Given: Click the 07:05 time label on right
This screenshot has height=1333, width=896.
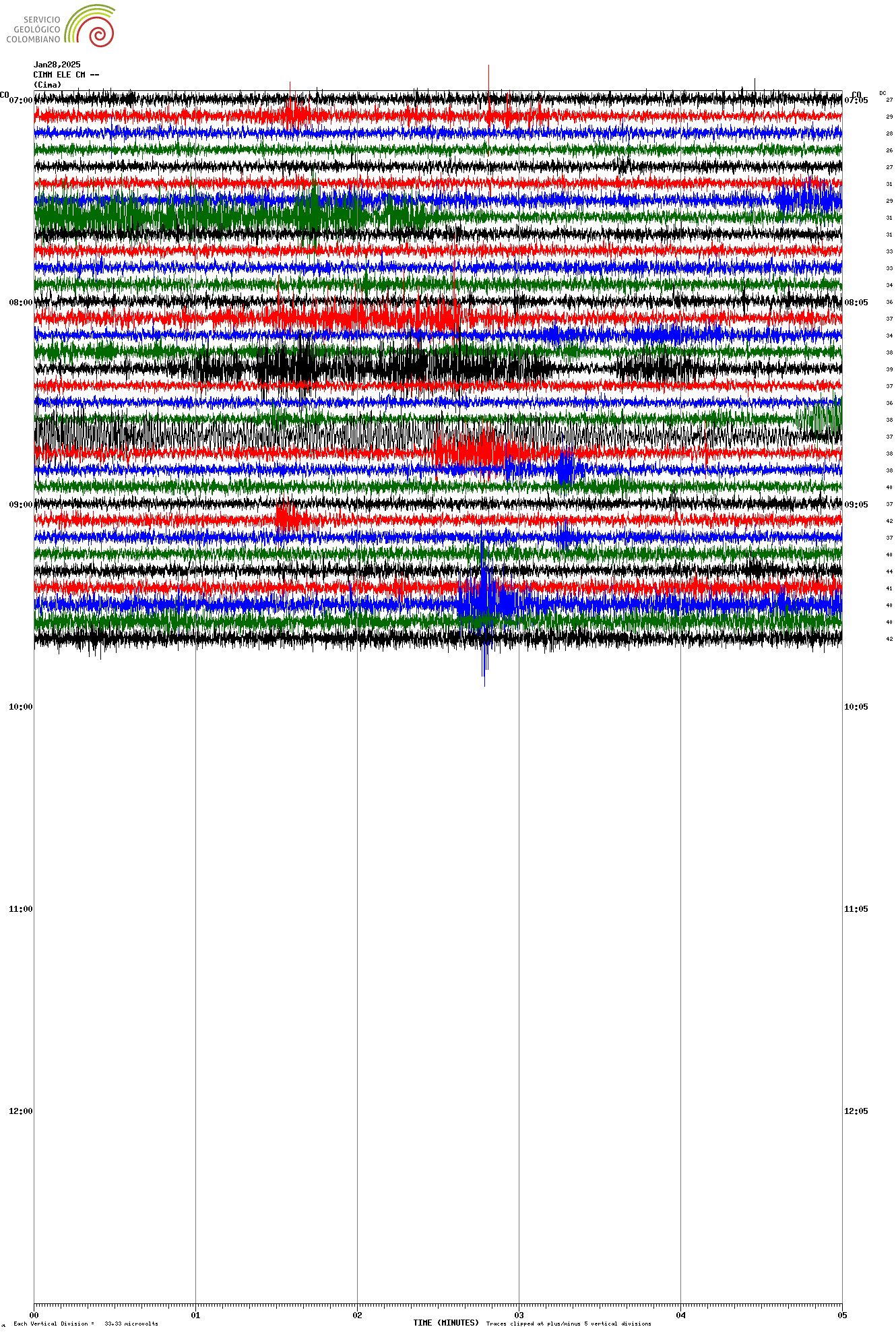Looking at the screenshot, I should (856, 100).
